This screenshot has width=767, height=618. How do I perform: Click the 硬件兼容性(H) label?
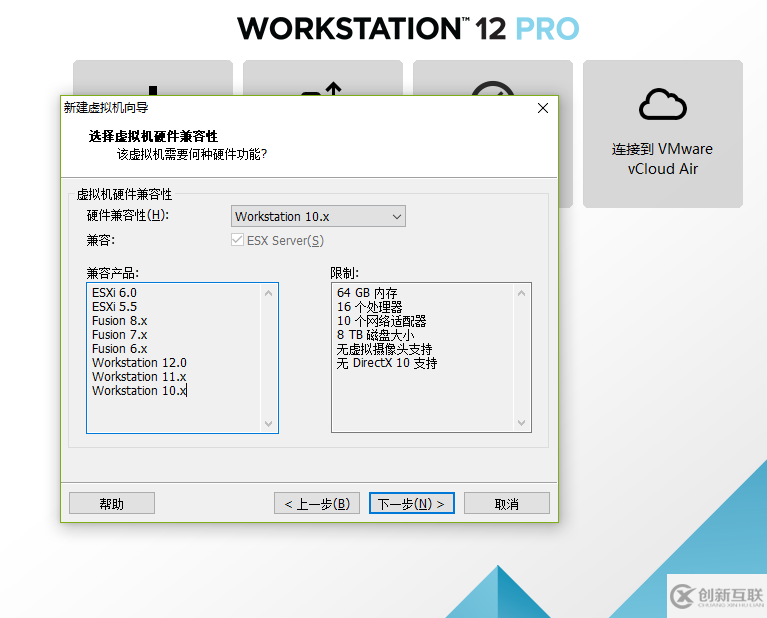point(128,215)
